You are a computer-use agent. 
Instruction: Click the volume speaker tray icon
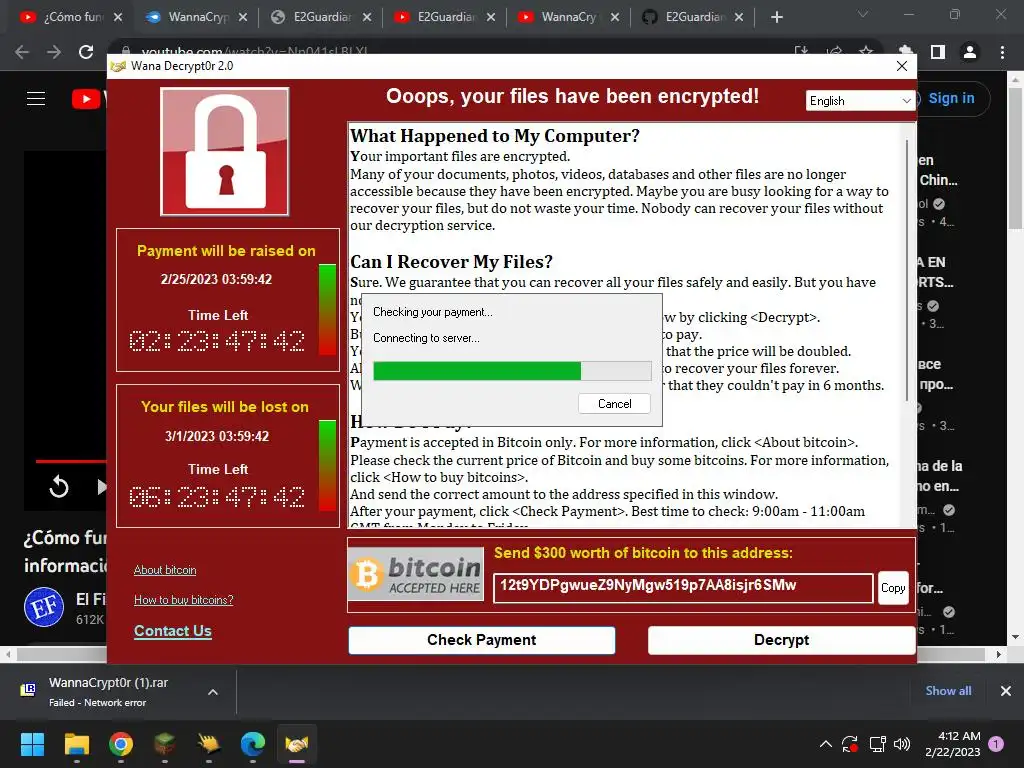902,744
